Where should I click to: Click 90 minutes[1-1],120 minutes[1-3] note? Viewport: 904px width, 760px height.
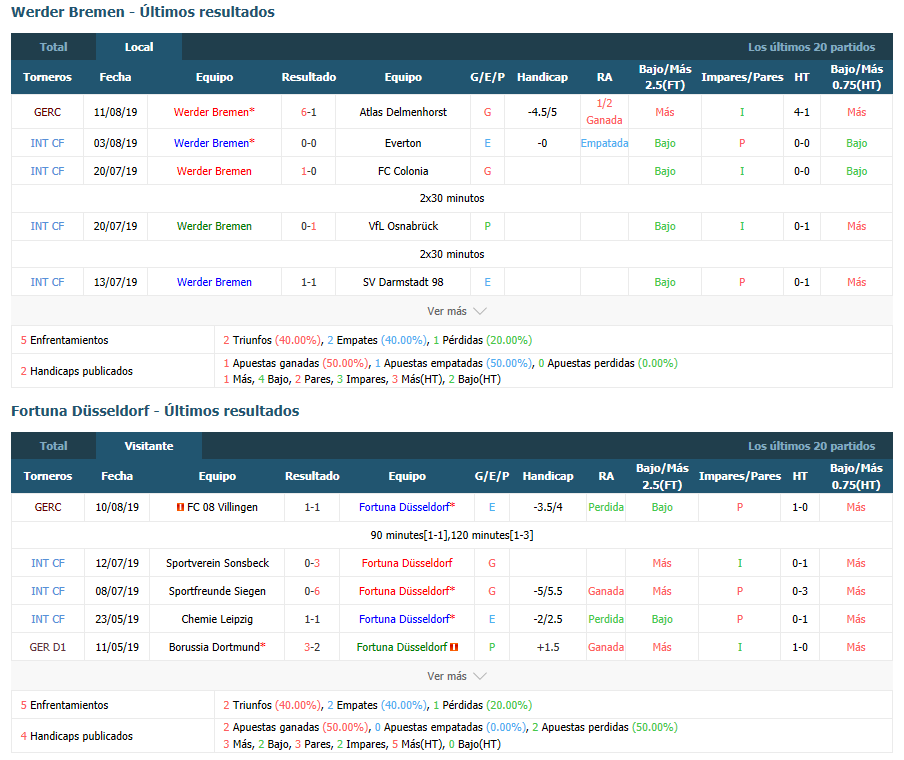tap(452, 535)
